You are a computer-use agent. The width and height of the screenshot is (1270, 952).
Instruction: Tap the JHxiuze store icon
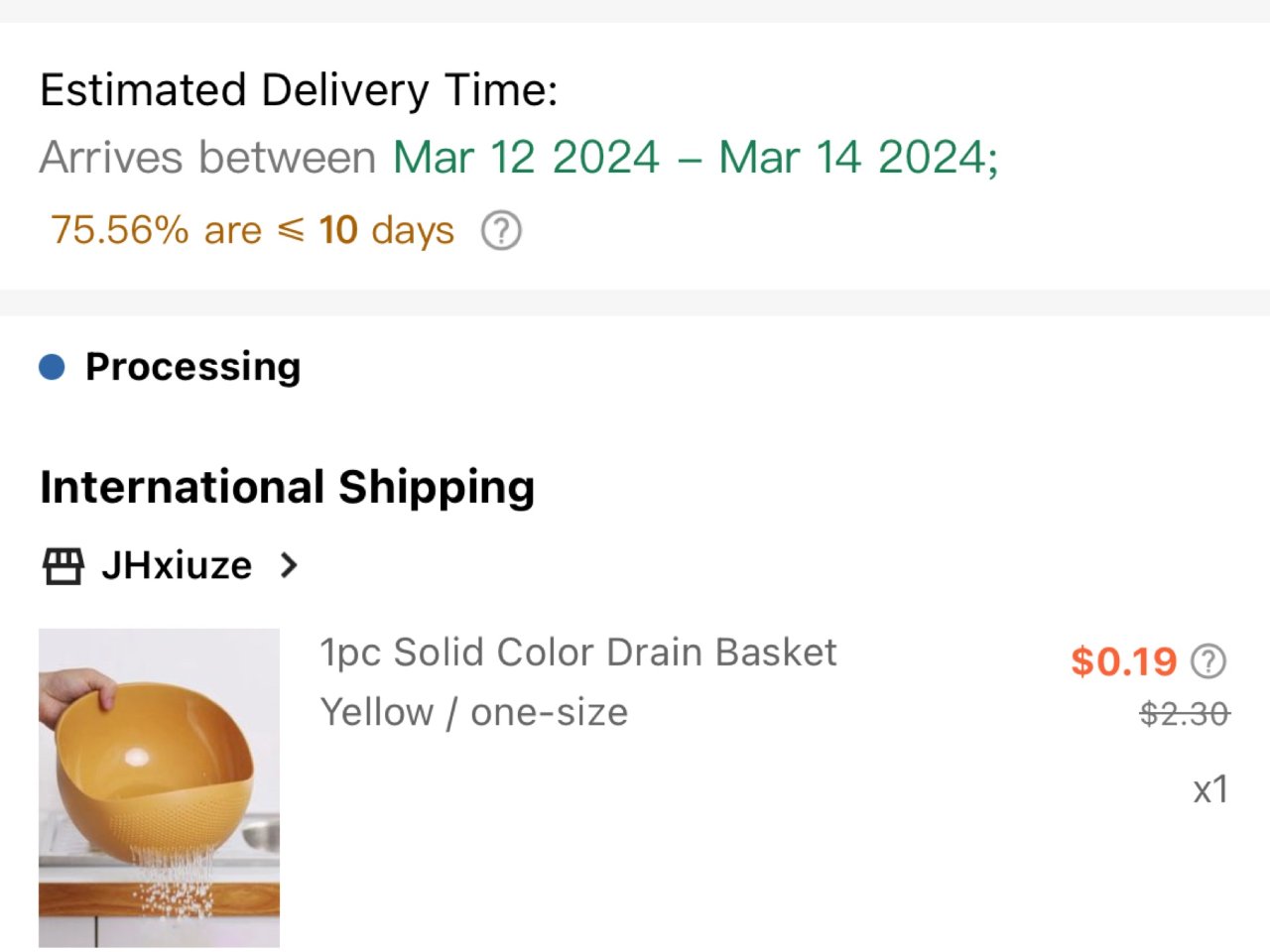(63, 566)
